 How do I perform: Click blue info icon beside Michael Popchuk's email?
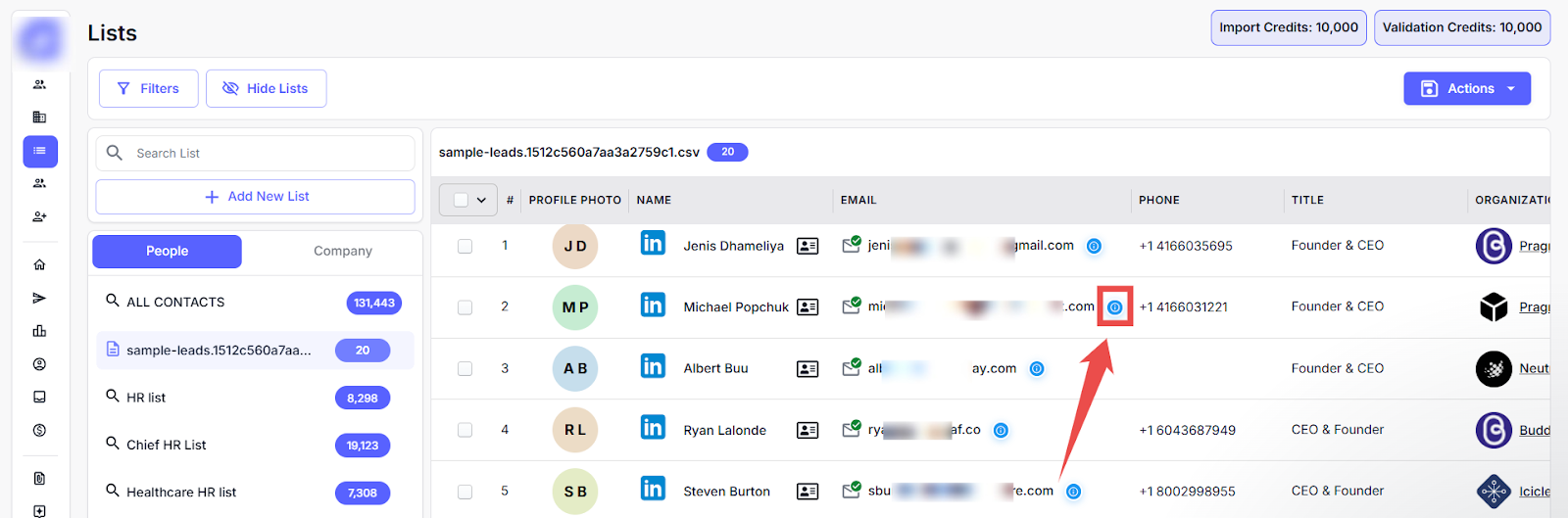click(1114, 307)
